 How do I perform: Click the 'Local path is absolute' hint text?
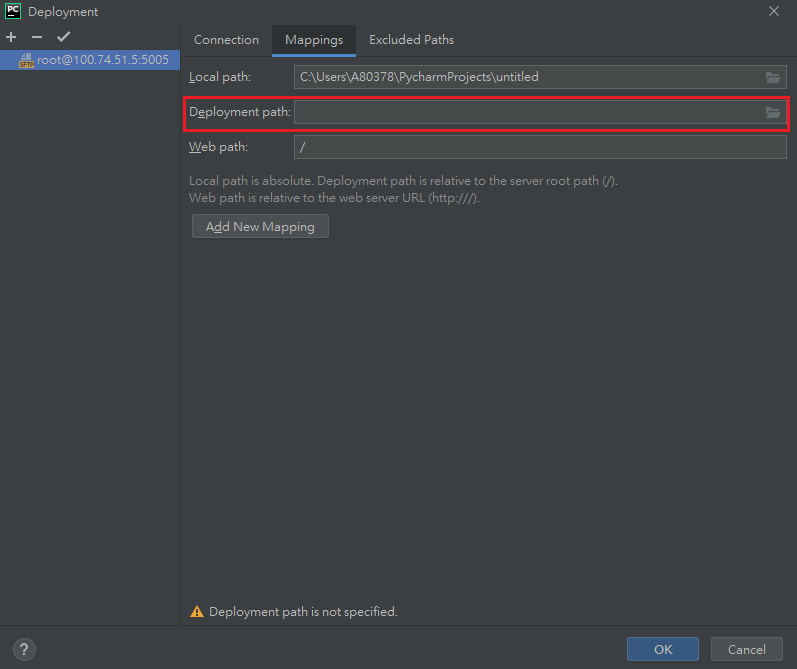point(250,181)
